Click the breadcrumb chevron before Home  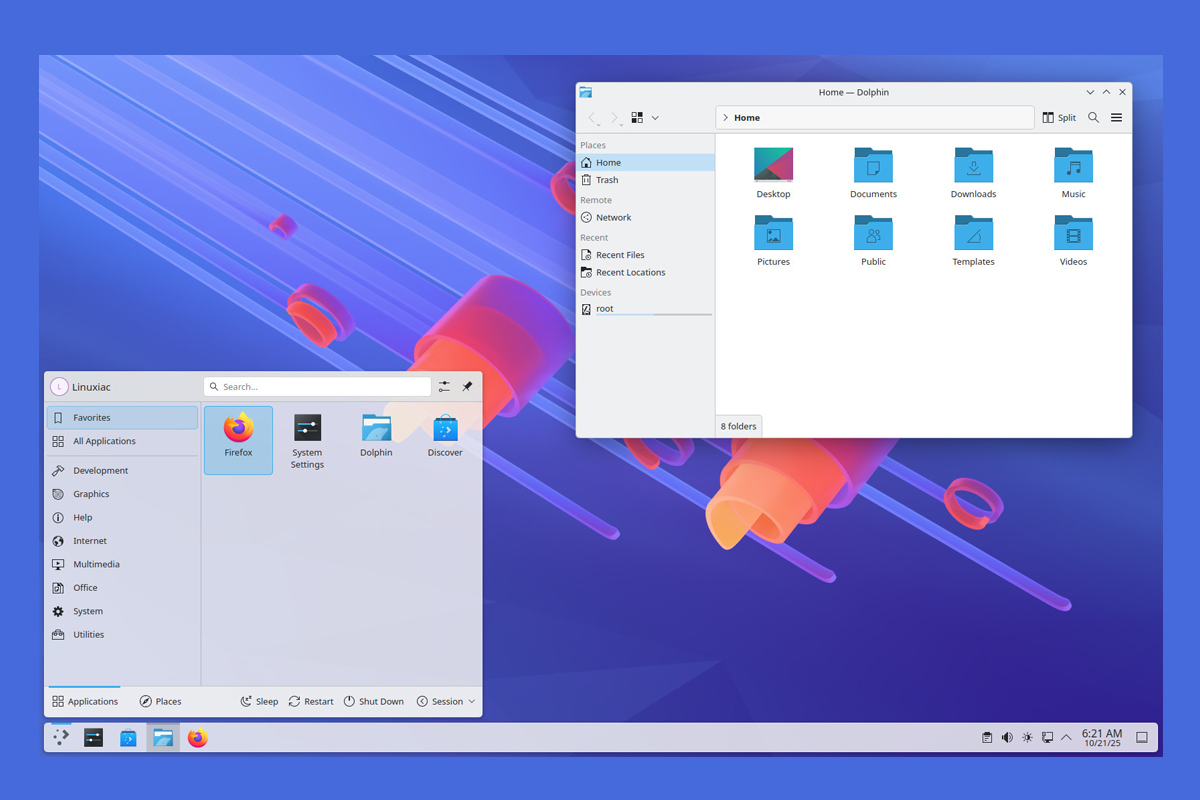pos(725,118)
